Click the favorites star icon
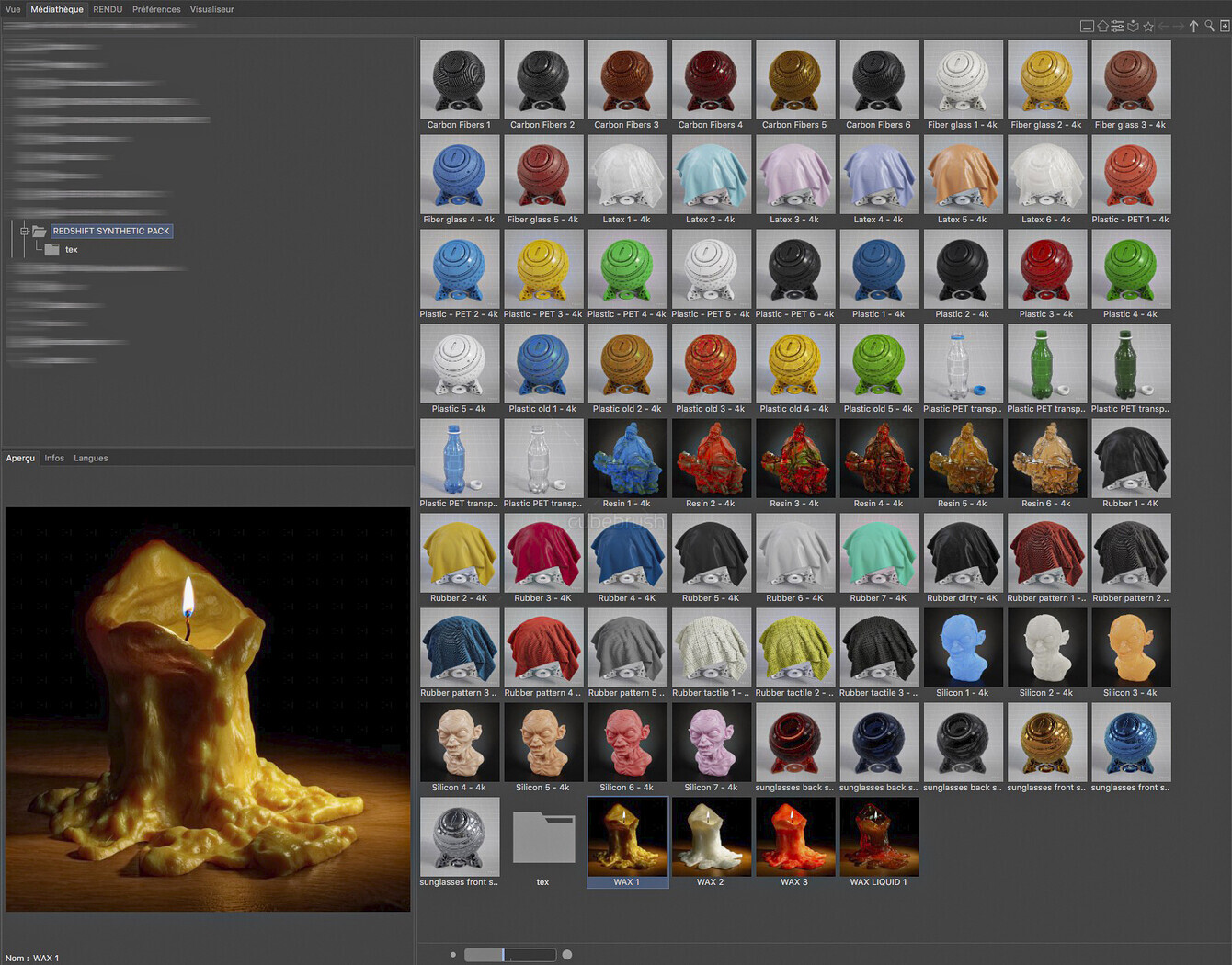The image size is (1232, 965). [x=1148, y=27]
